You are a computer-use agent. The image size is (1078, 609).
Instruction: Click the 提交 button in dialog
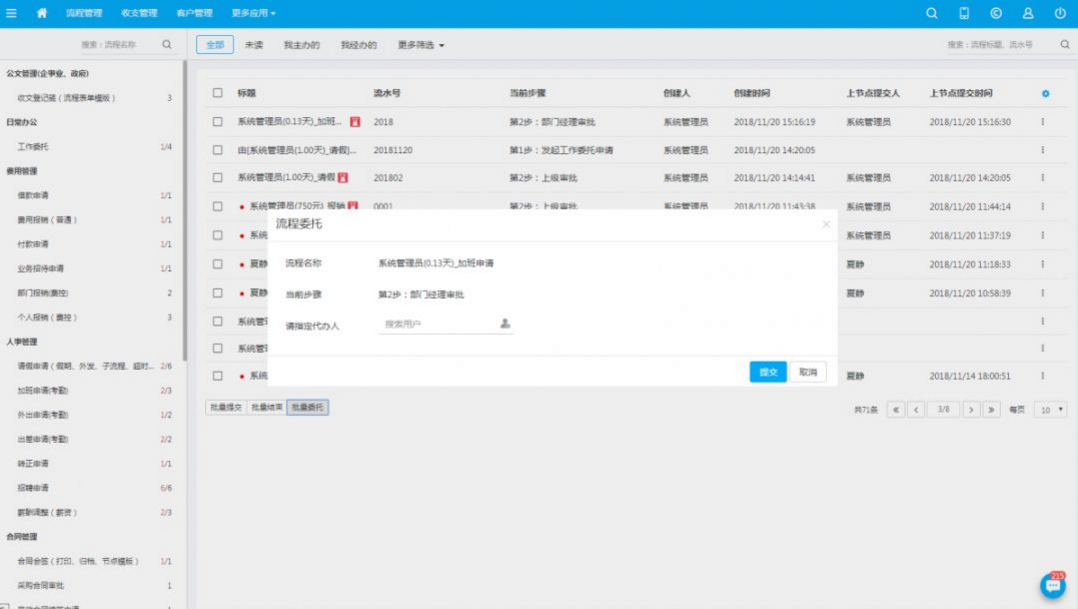pos(768,372)
